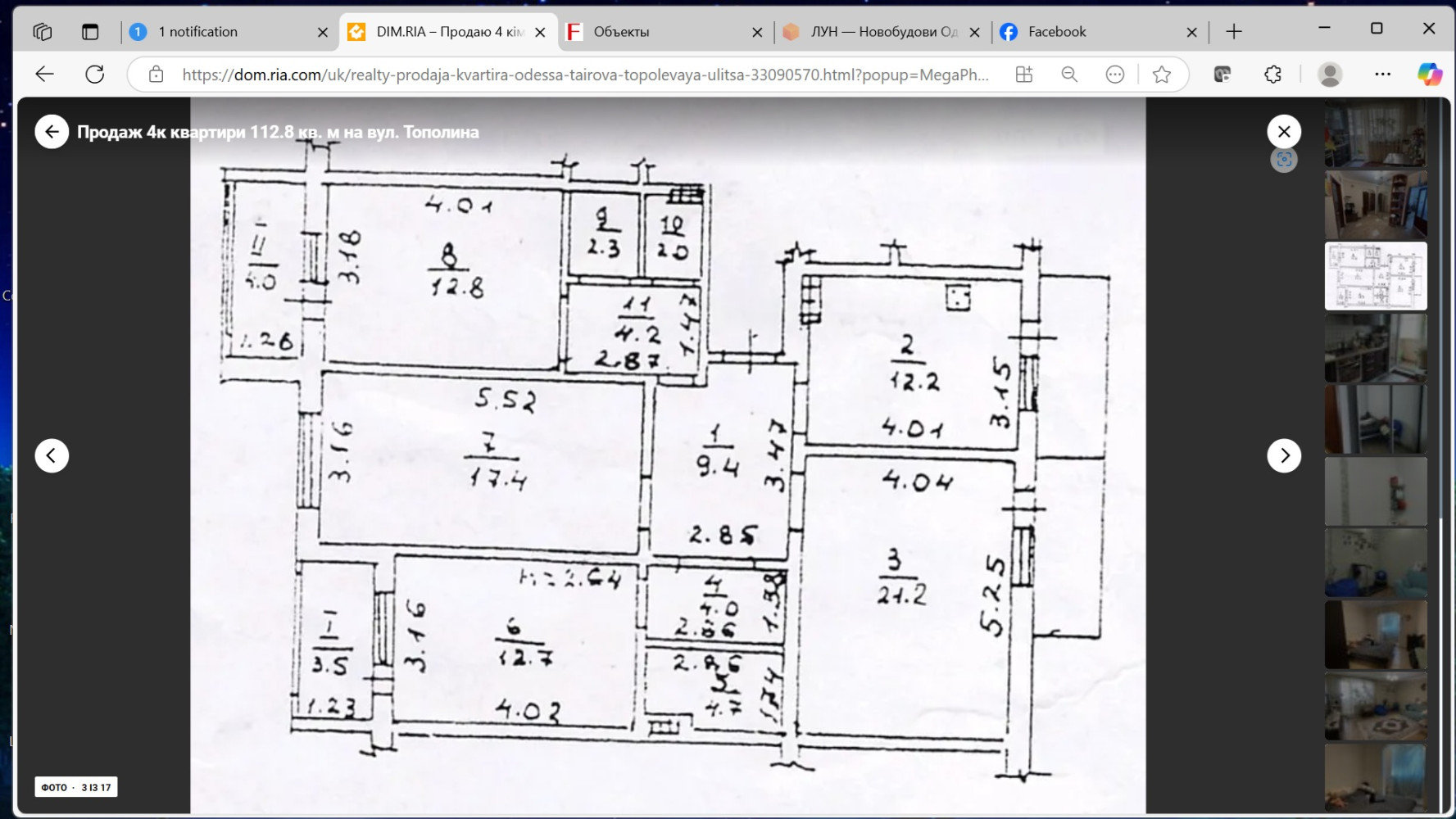Open the split screen icon in the address bar
The image size is (1456, 819).
1024,75
